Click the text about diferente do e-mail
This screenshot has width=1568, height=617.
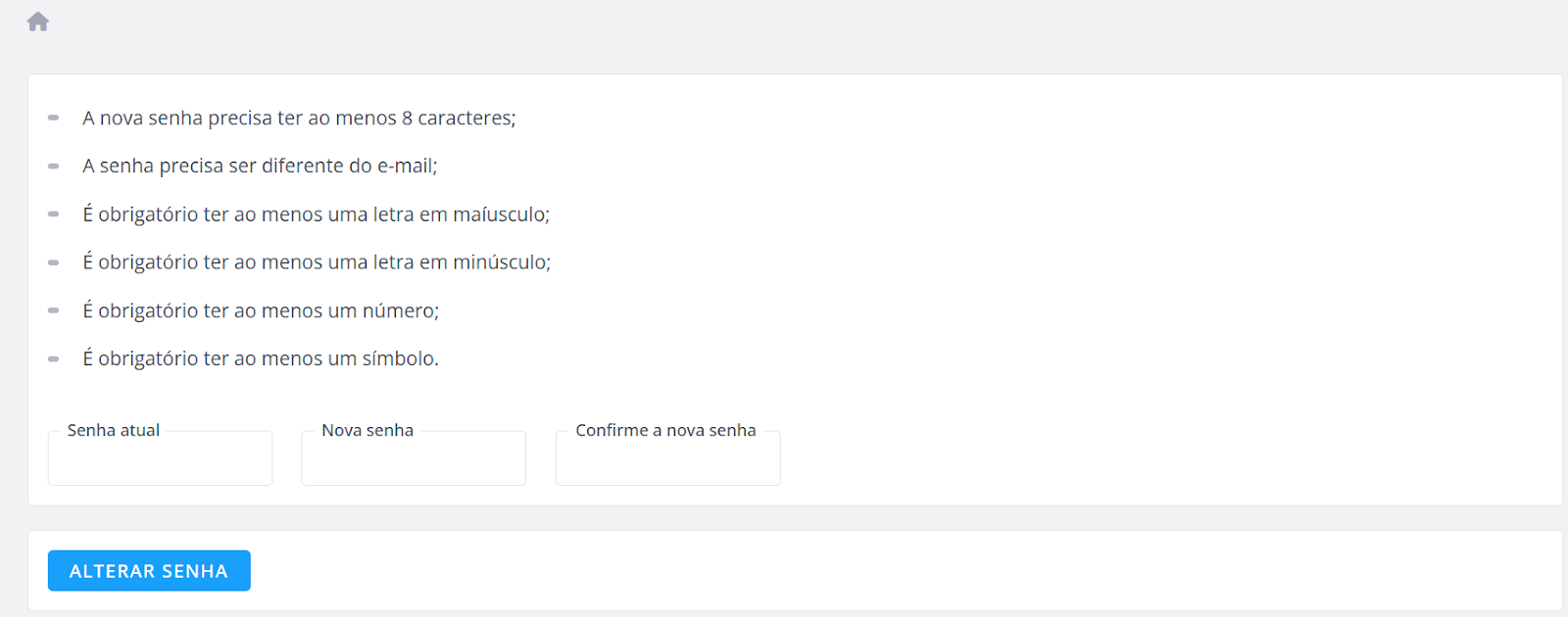tap(260, 166)
